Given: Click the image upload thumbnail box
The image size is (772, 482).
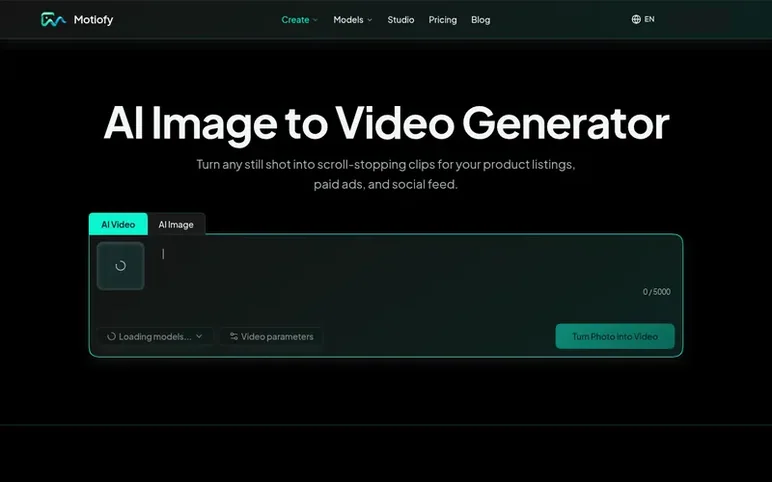Looking at the screenshot, I should 121,266.
